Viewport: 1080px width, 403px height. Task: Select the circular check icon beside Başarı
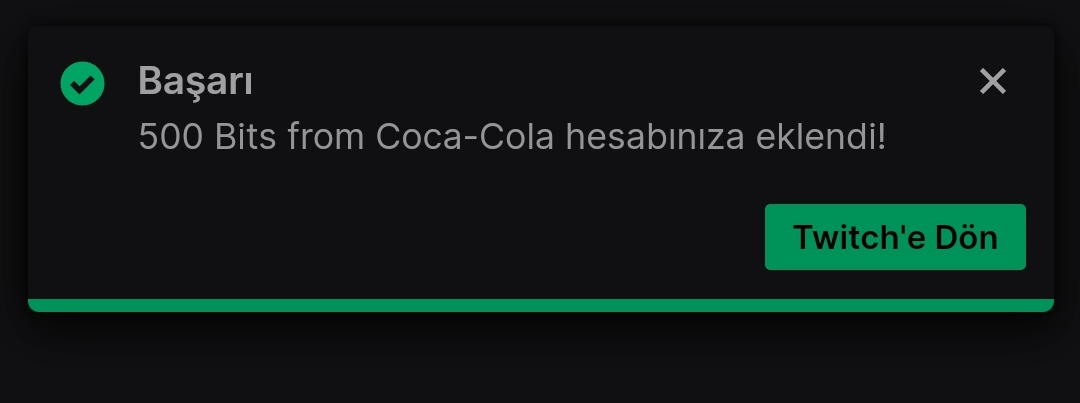tap(83, 83)
